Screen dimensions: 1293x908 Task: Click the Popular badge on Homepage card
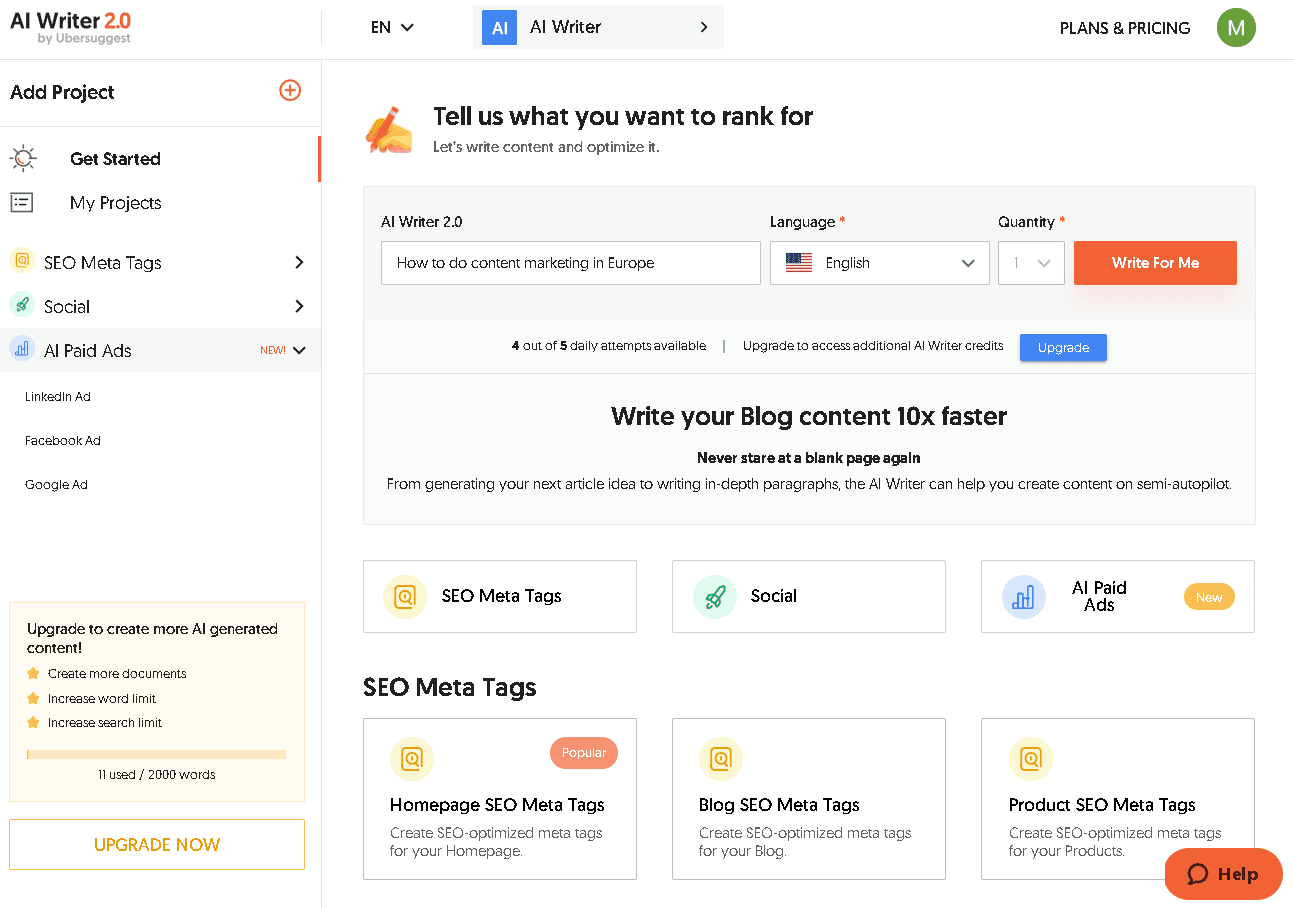[x=584, y=753]
